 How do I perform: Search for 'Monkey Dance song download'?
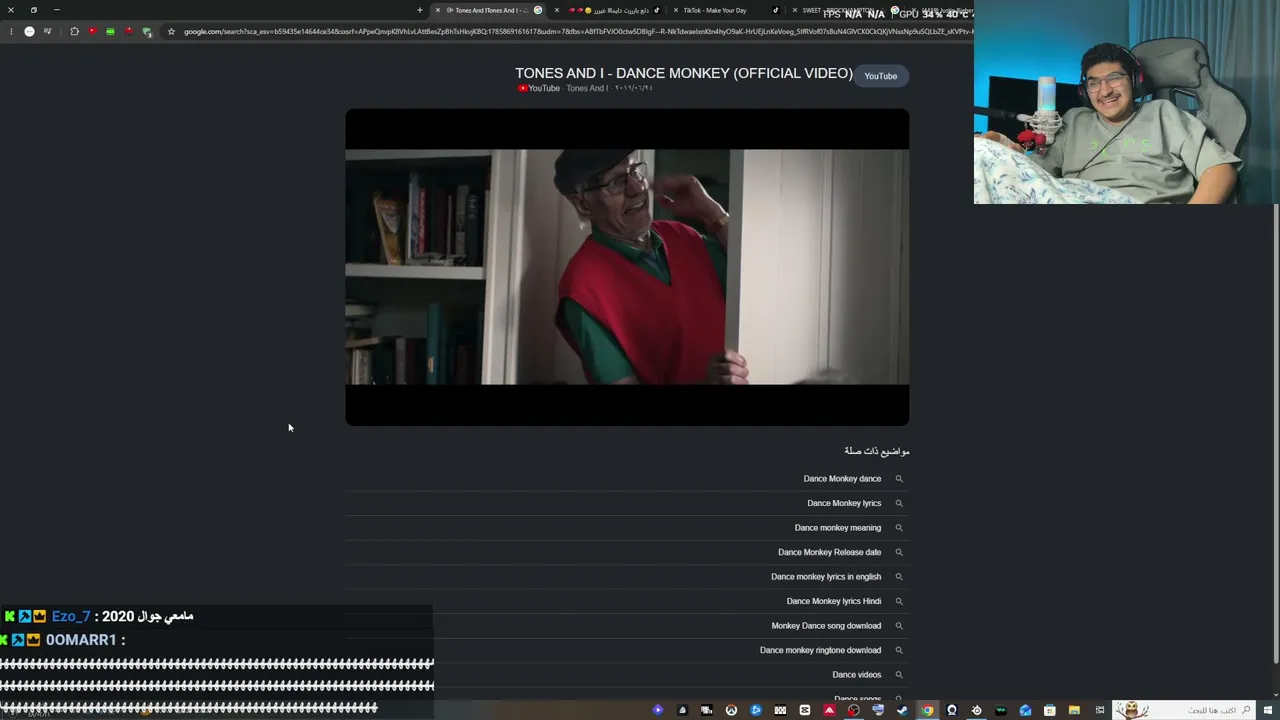coord(826,626)
